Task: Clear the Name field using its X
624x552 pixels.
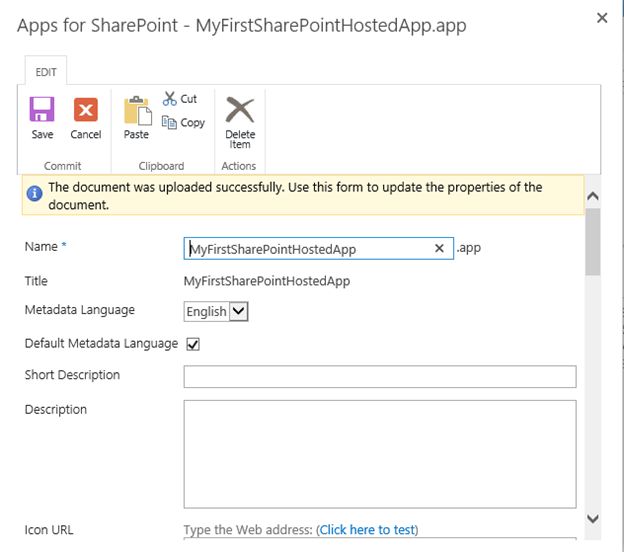Action: (x=439, y=248)
